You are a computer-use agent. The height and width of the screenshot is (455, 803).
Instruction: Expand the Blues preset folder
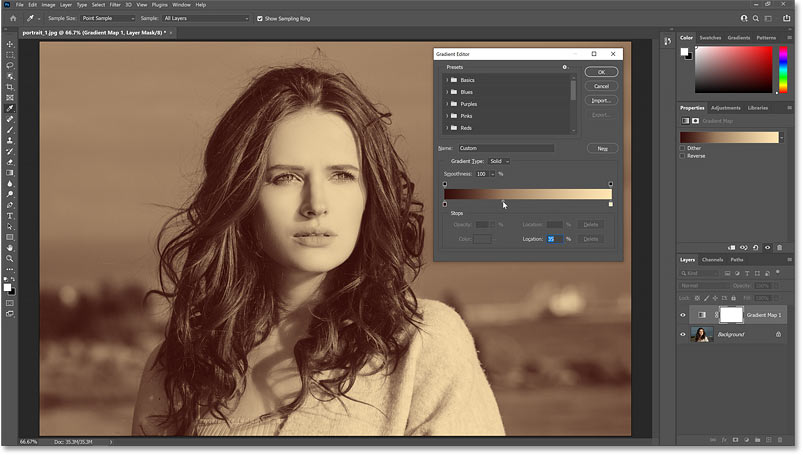(x=447, y=92)
